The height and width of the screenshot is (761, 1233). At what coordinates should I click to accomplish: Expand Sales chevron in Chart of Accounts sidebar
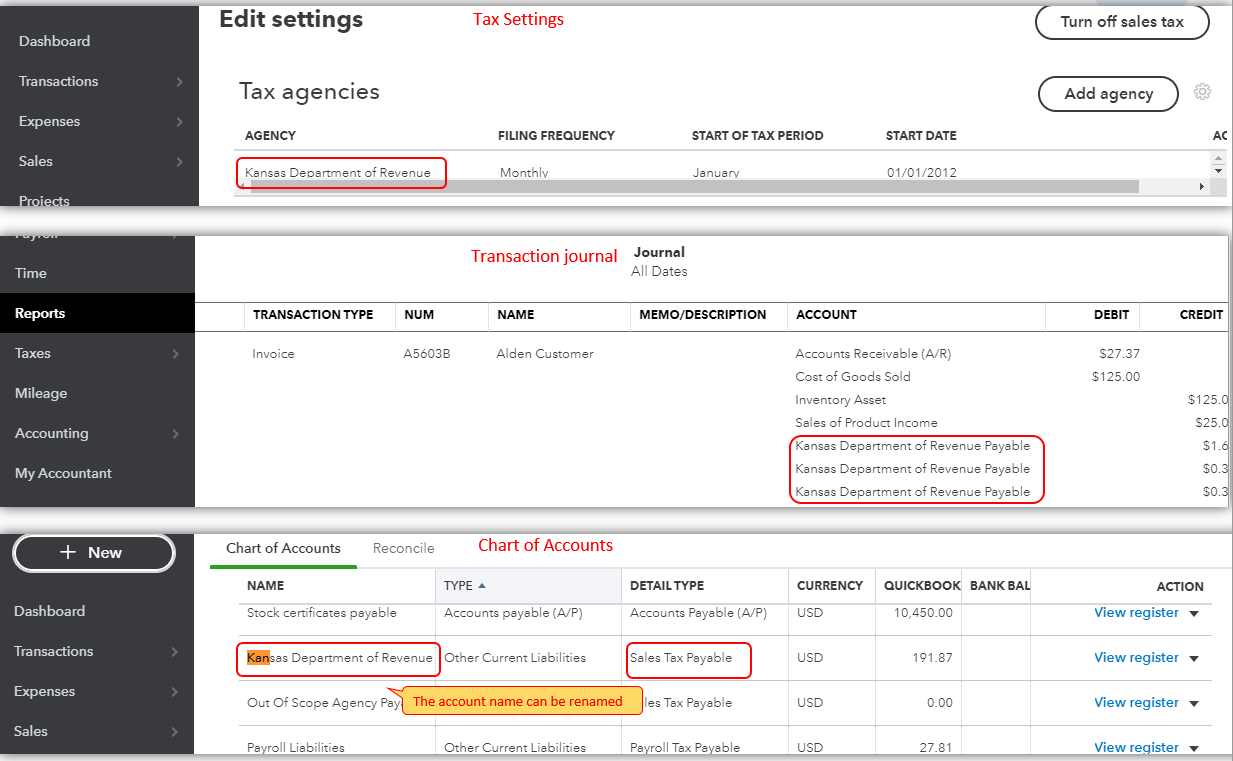[175, 731]
